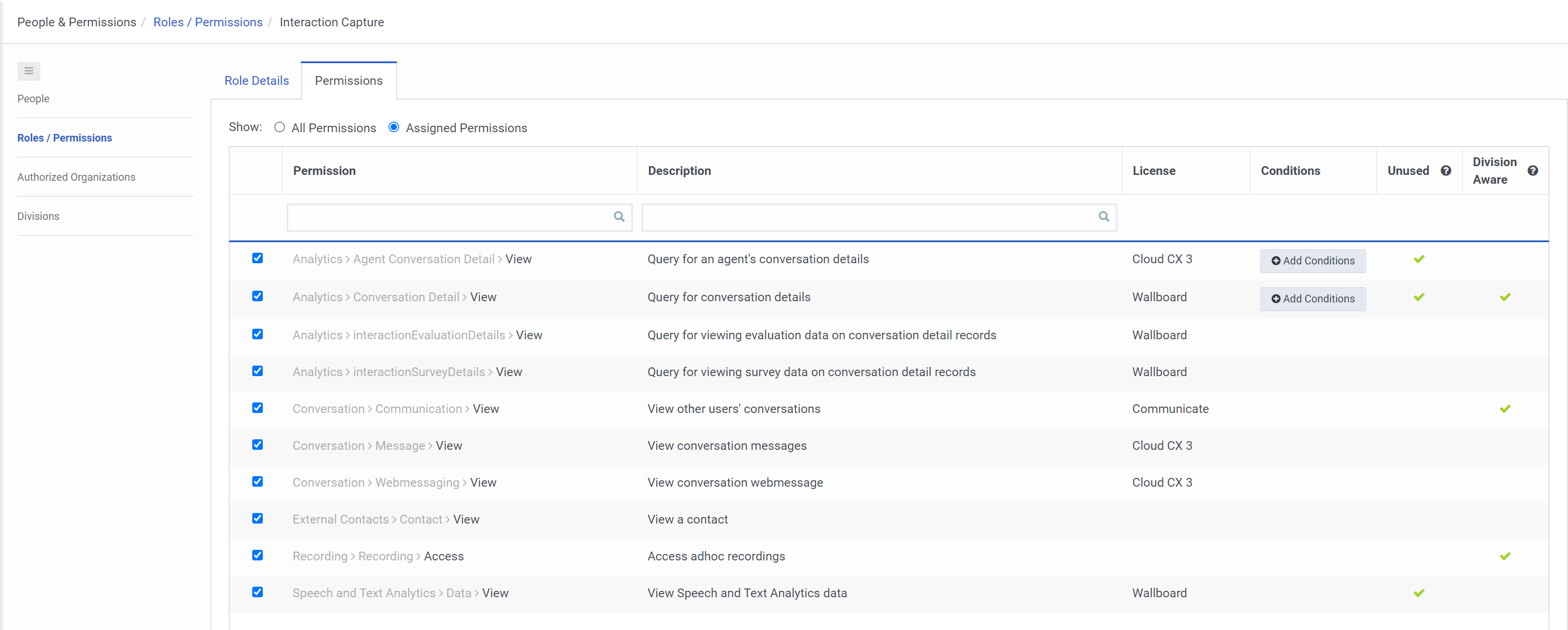The height and width of the screenshot is (630, 1568).
Task: Click the Division Aware checkmark for Recording Access
Action: (1506, 556)
